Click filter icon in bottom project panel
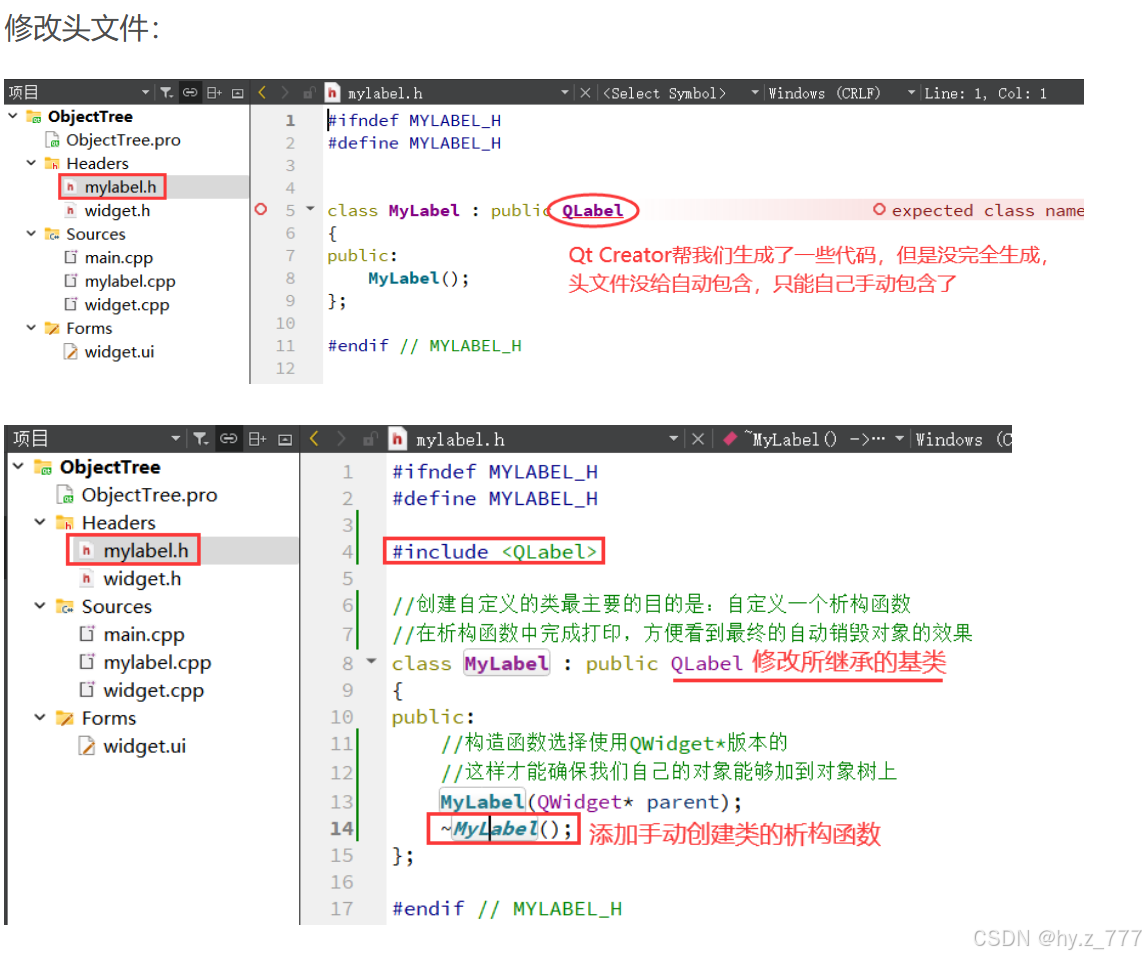The height and width of the screenshot is (958, 1146). tap(200, 438)
